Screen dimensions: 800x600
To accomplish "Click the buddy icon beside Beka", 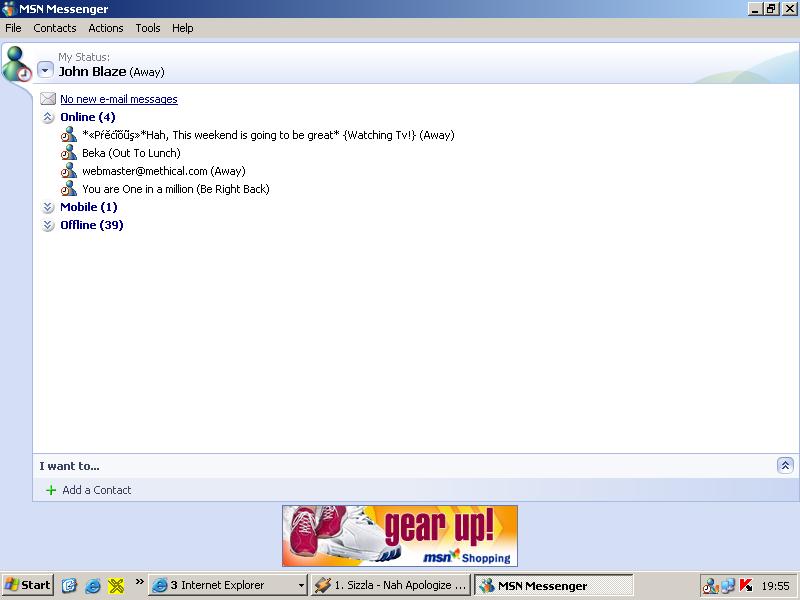I will click(x=69, y=153).
